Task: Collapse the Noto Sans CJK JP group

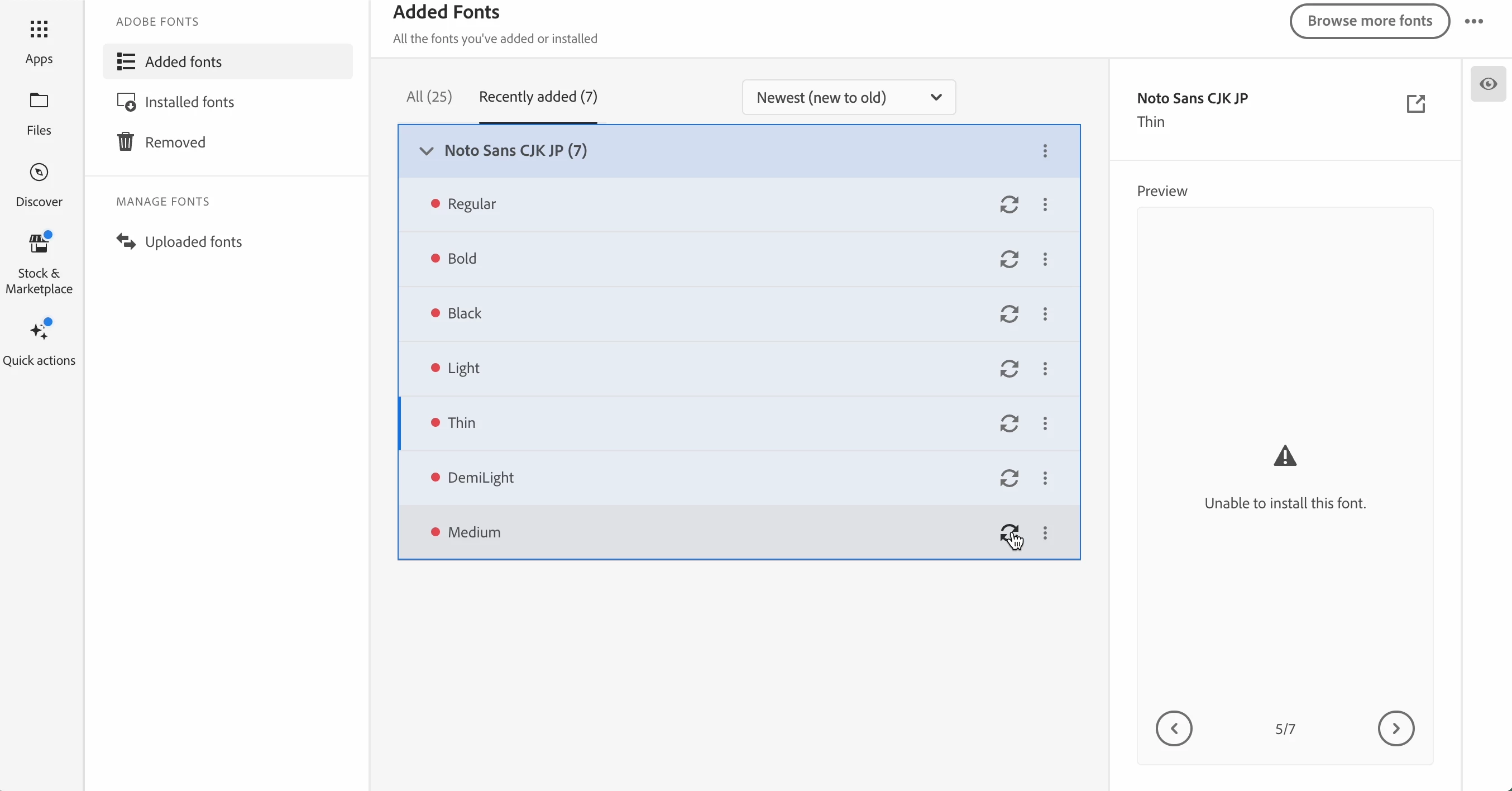Action: pos(426,151)
